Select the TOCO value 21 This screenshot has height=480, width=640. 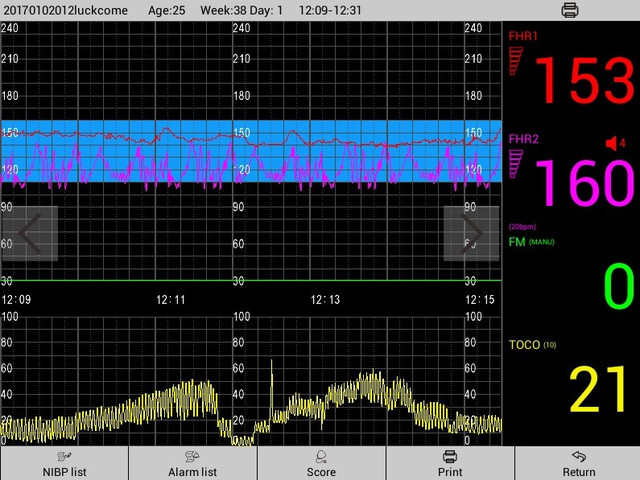[x=597, y=390]
